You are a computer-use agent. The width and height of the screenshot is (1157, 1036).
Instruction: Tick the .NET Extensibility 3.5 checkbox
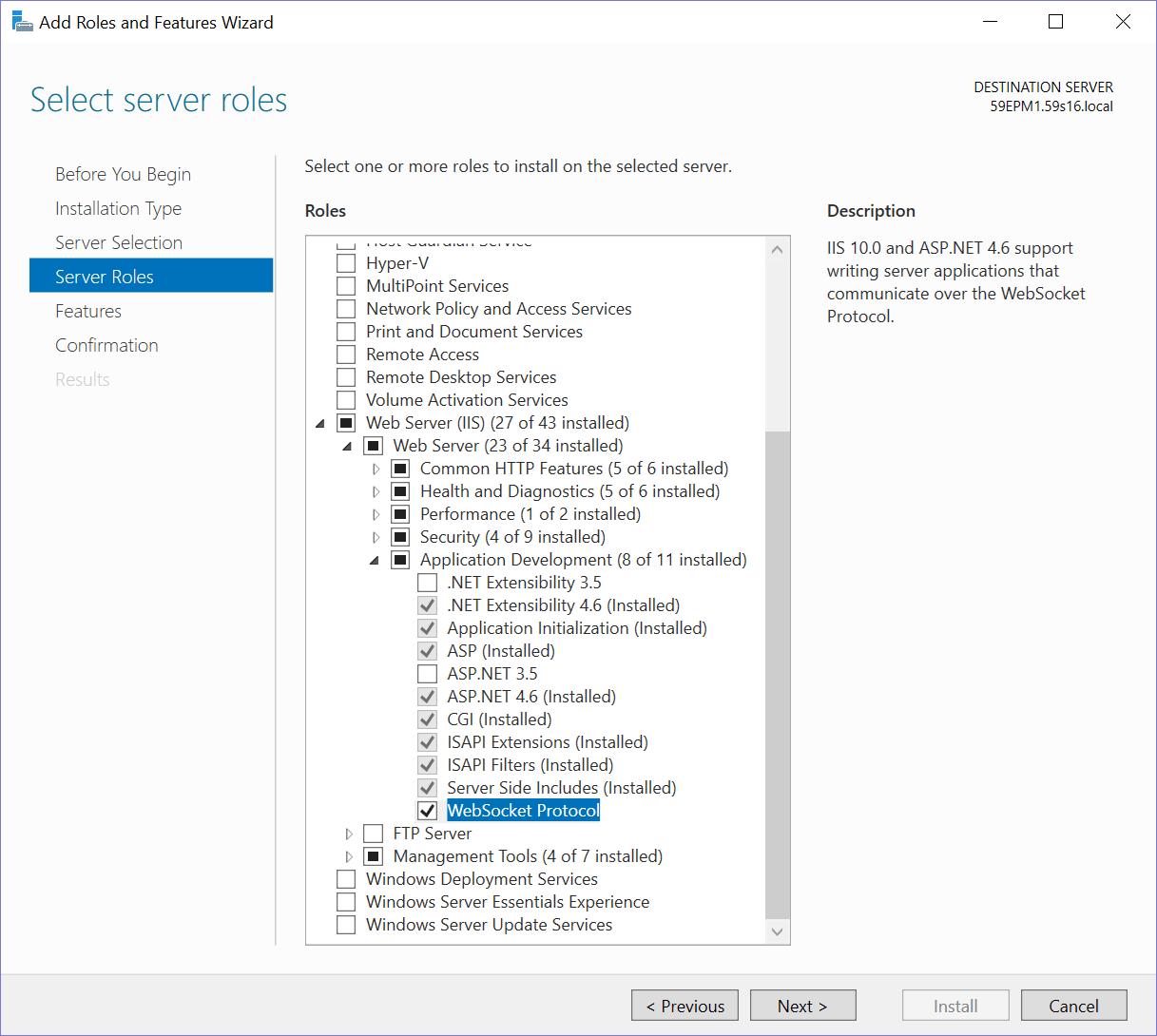[428, 583]
